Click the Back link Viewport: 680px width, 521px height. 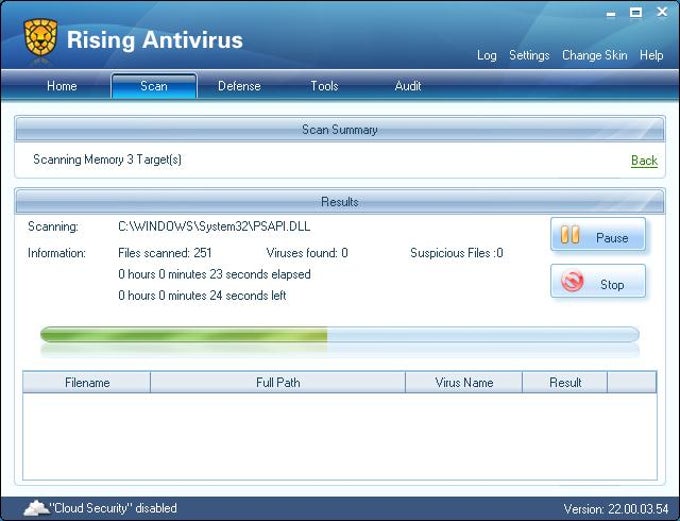[644, 161]
